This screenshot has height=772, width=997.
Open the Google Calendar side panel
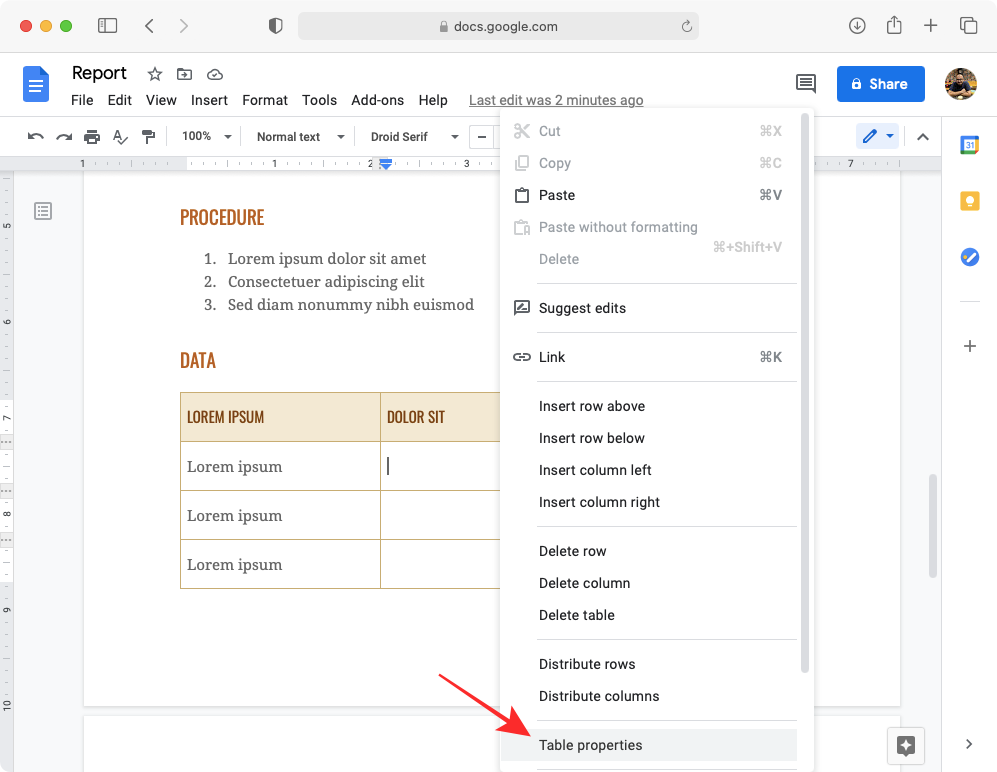(969, 144)
